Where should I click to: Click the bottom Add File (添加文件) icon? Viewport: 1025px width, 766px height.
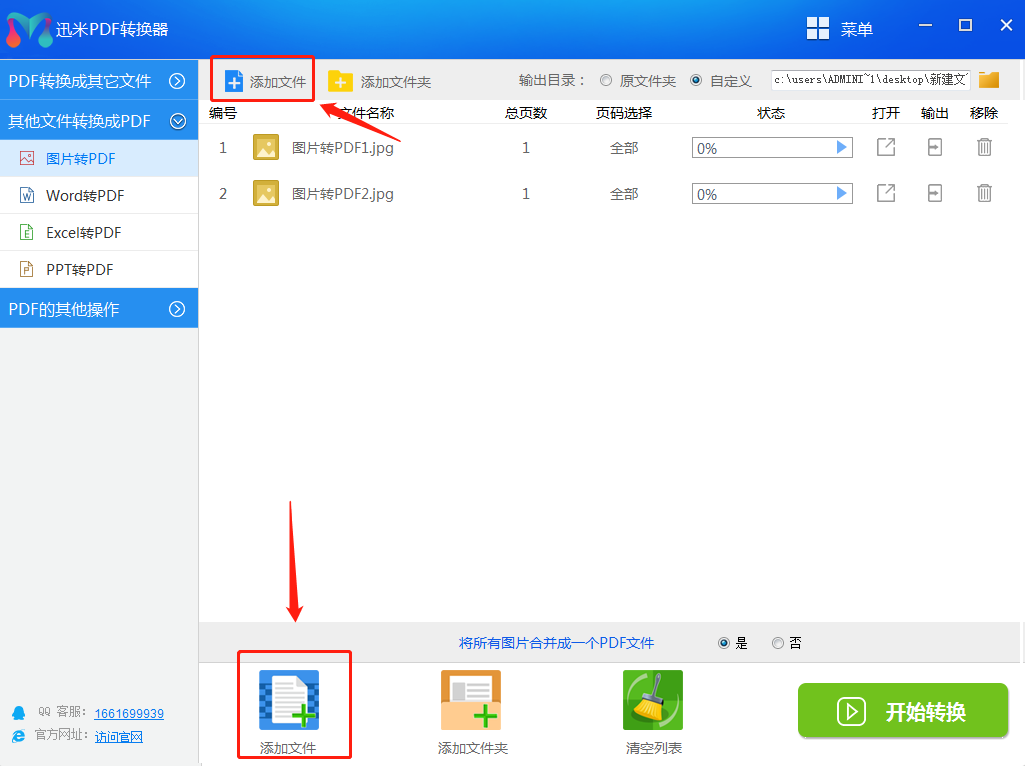(289, 700)
